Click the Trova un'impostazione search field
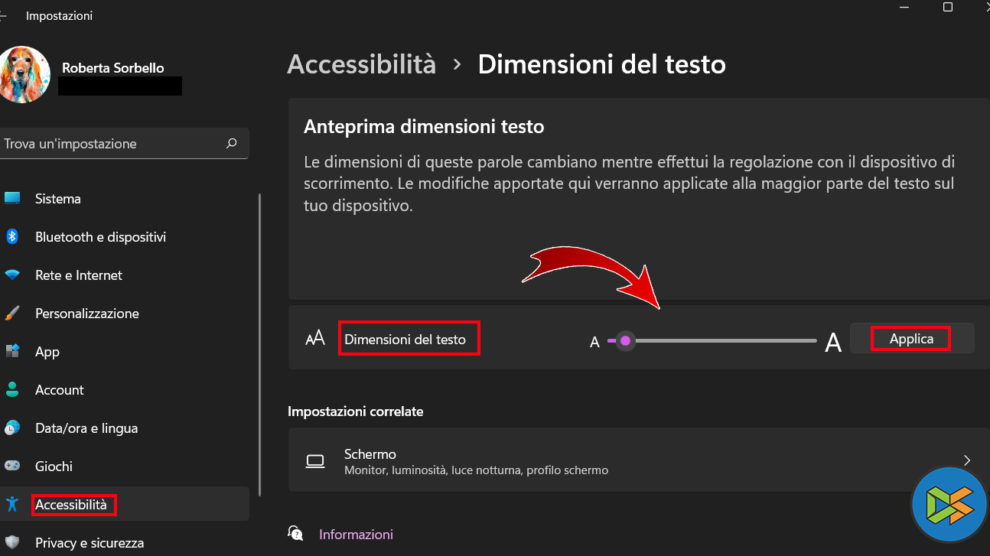This screenshot has height=556, width=990. [x=110, y=143]
